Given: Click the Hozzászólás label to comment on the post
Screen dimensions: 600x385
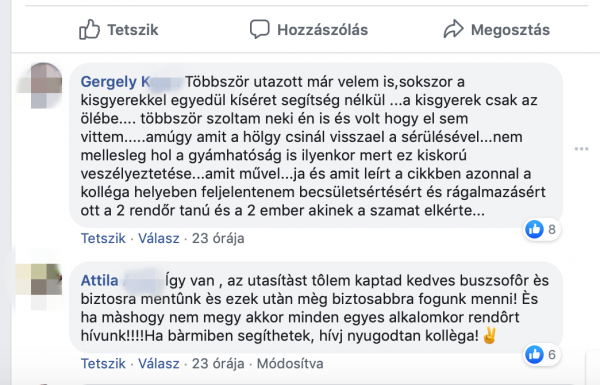Looking at the screenshot, I should pyautogui.click(x=323, y=30).
